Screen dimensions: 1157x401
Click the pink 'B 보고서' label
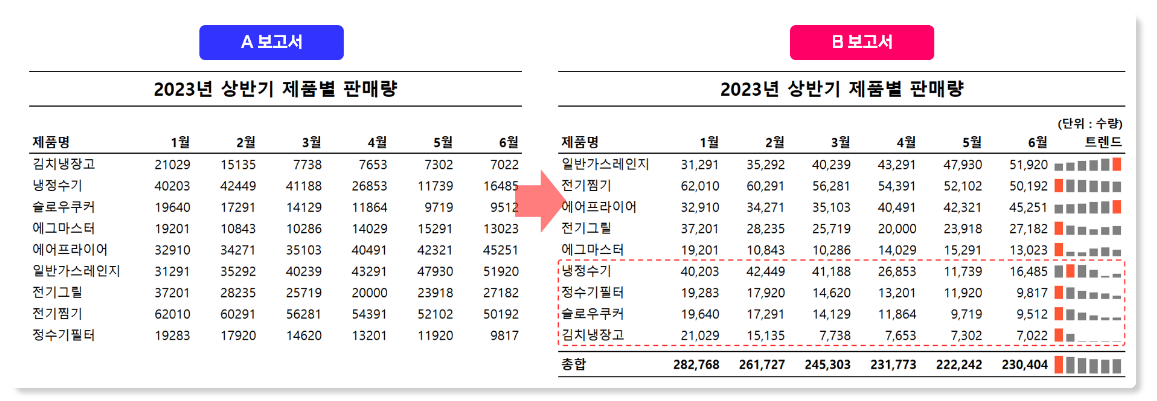pos(862,42)
